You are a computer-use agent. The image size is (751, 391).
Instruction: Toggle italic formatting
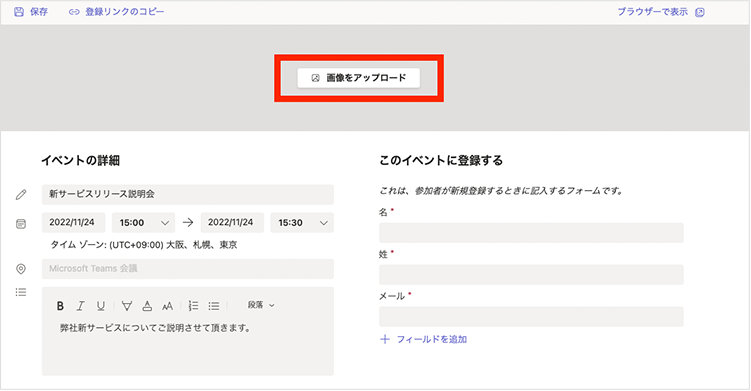click(80, 306)
